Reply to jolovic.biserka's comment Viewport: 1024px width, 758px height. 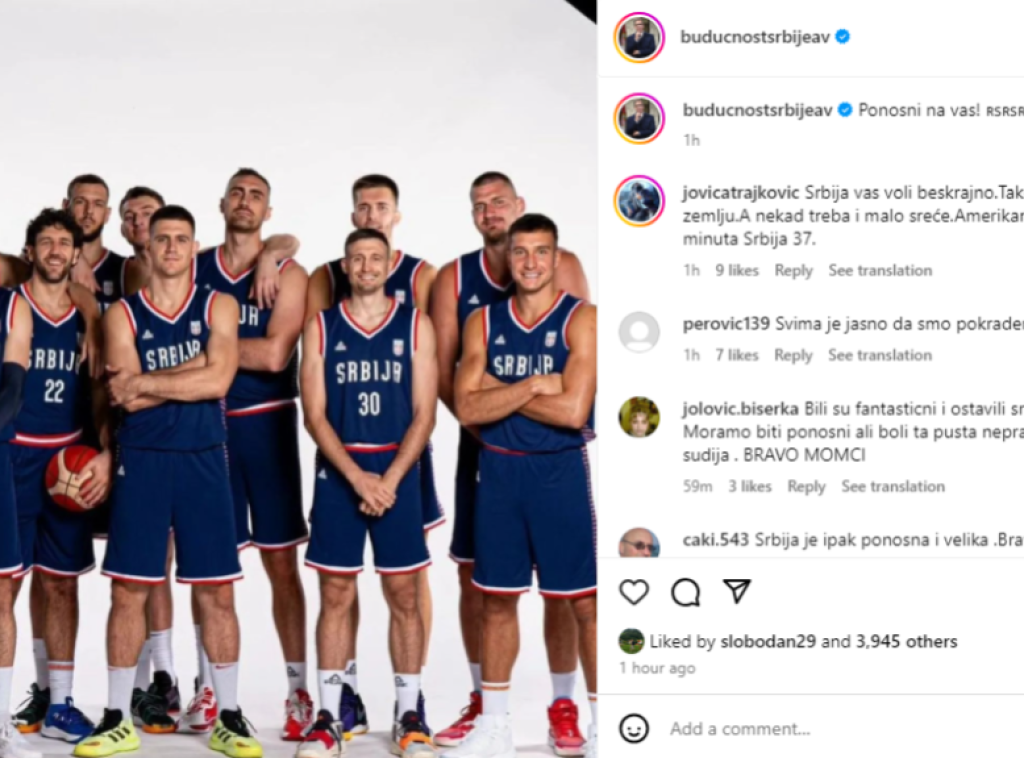(807, 486)
